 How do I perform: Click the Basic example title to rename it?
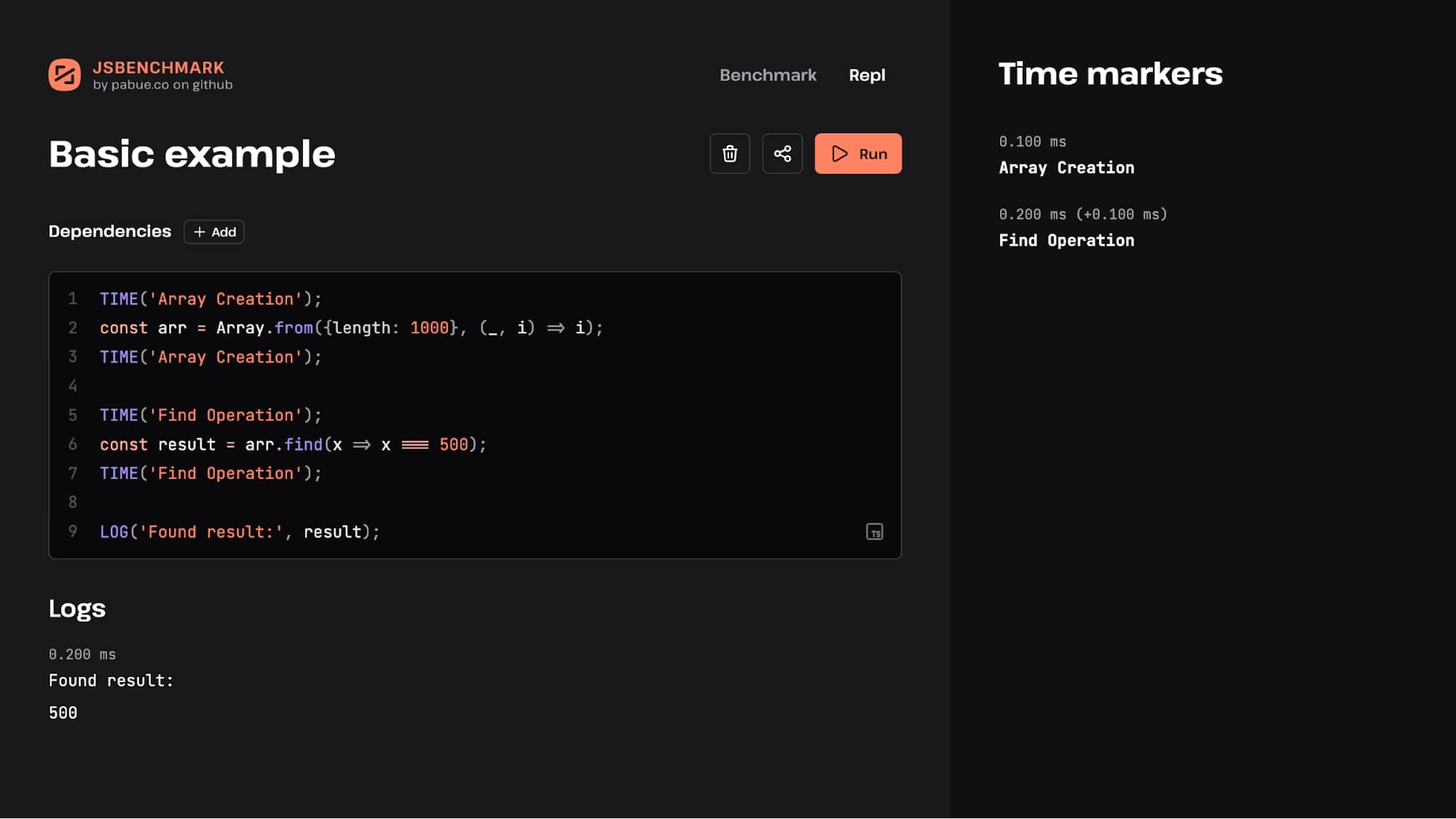click(x=192, y=154)
